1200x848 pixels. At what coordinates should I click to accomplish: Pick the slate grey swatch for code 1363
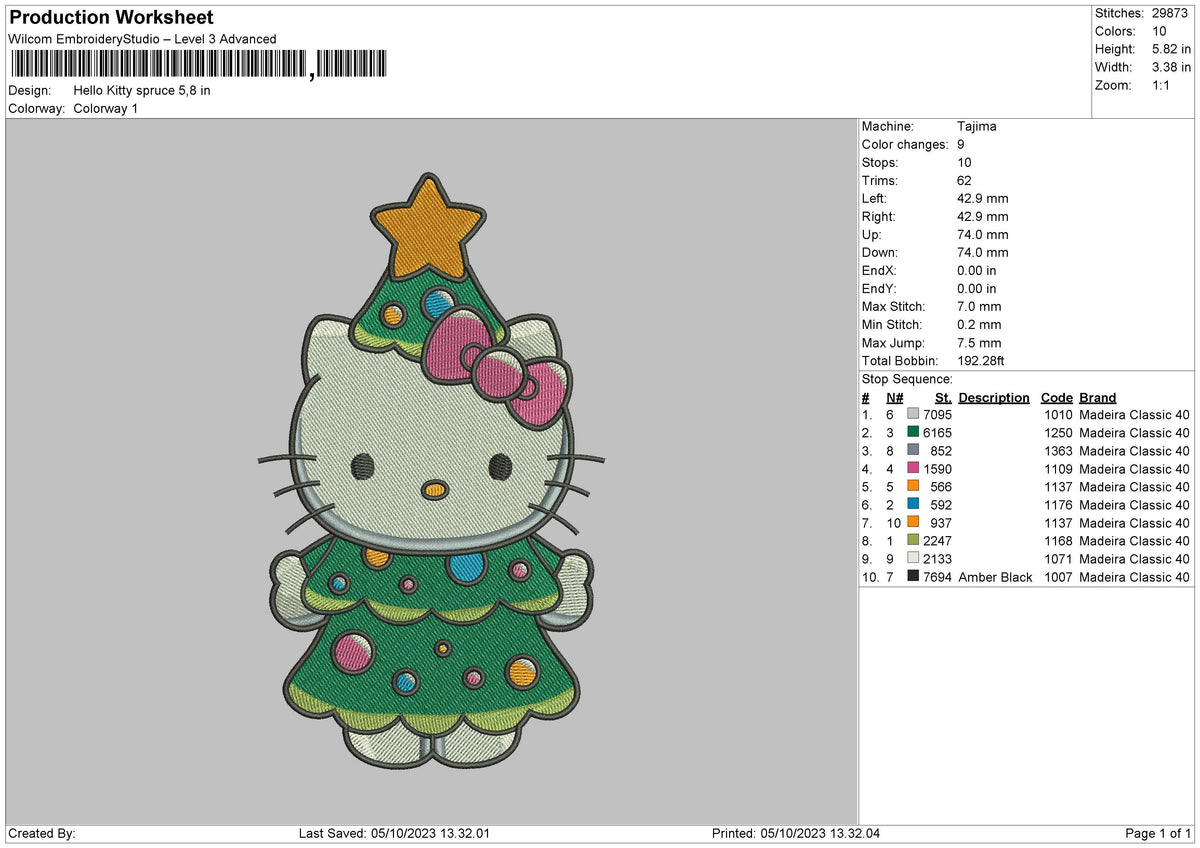[x=913, y=450]
